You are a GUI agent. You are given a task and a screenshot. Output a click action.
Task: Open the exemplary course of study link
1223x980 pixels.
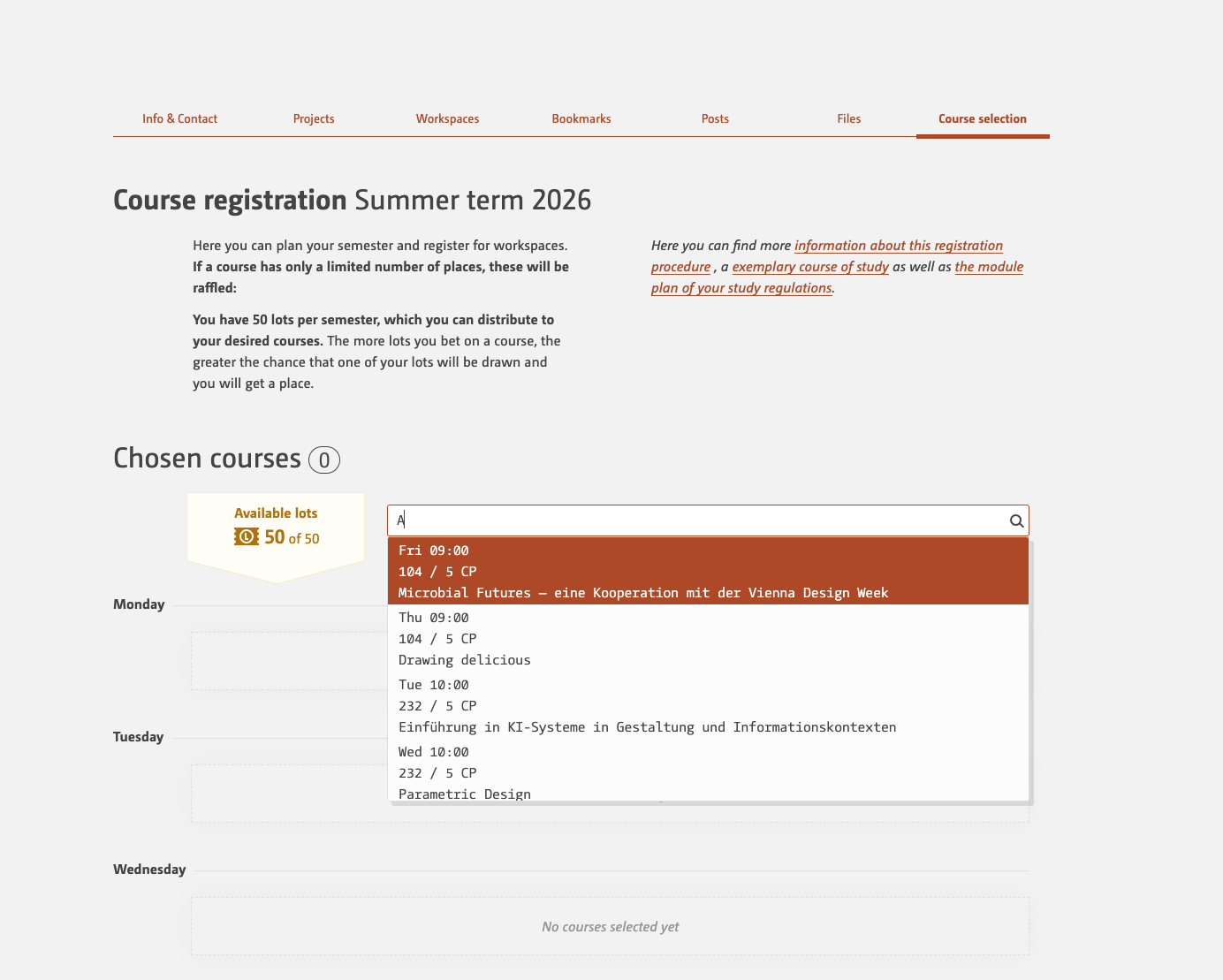pos(810,267)
